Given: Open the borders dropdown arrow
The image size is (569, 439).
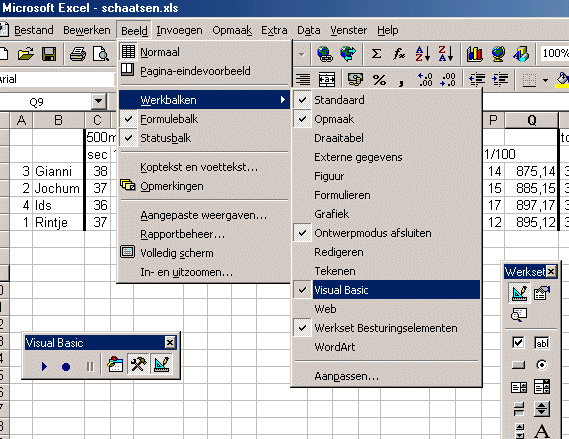Looking at the screenshot, I should coord(545,80).
